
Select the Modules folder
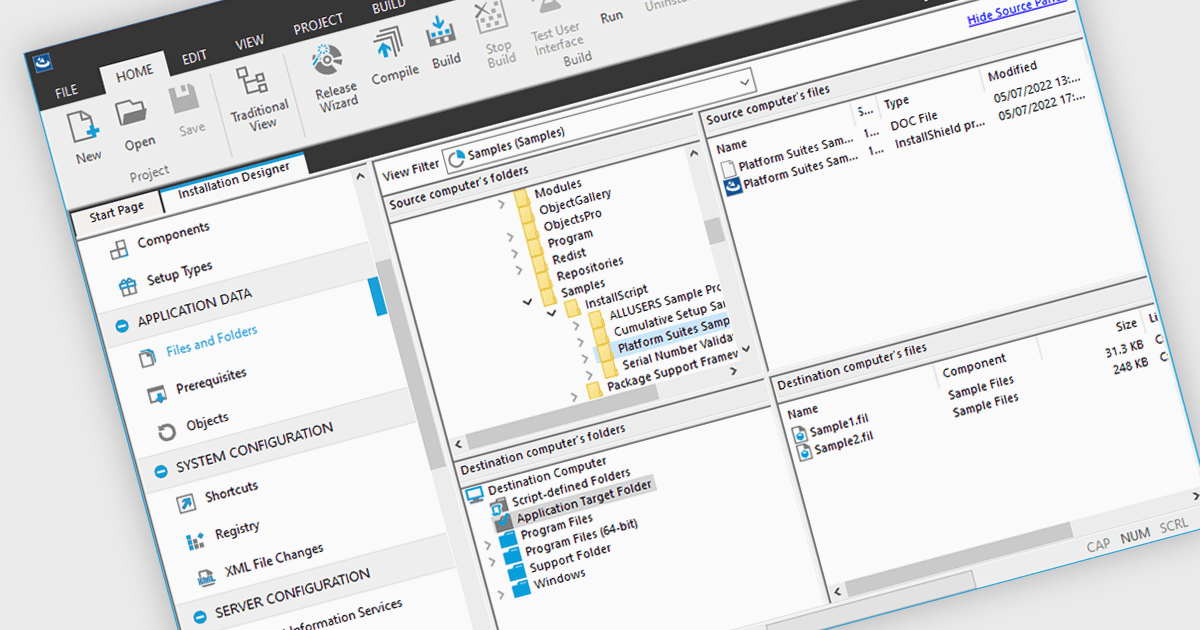point(557,189)
